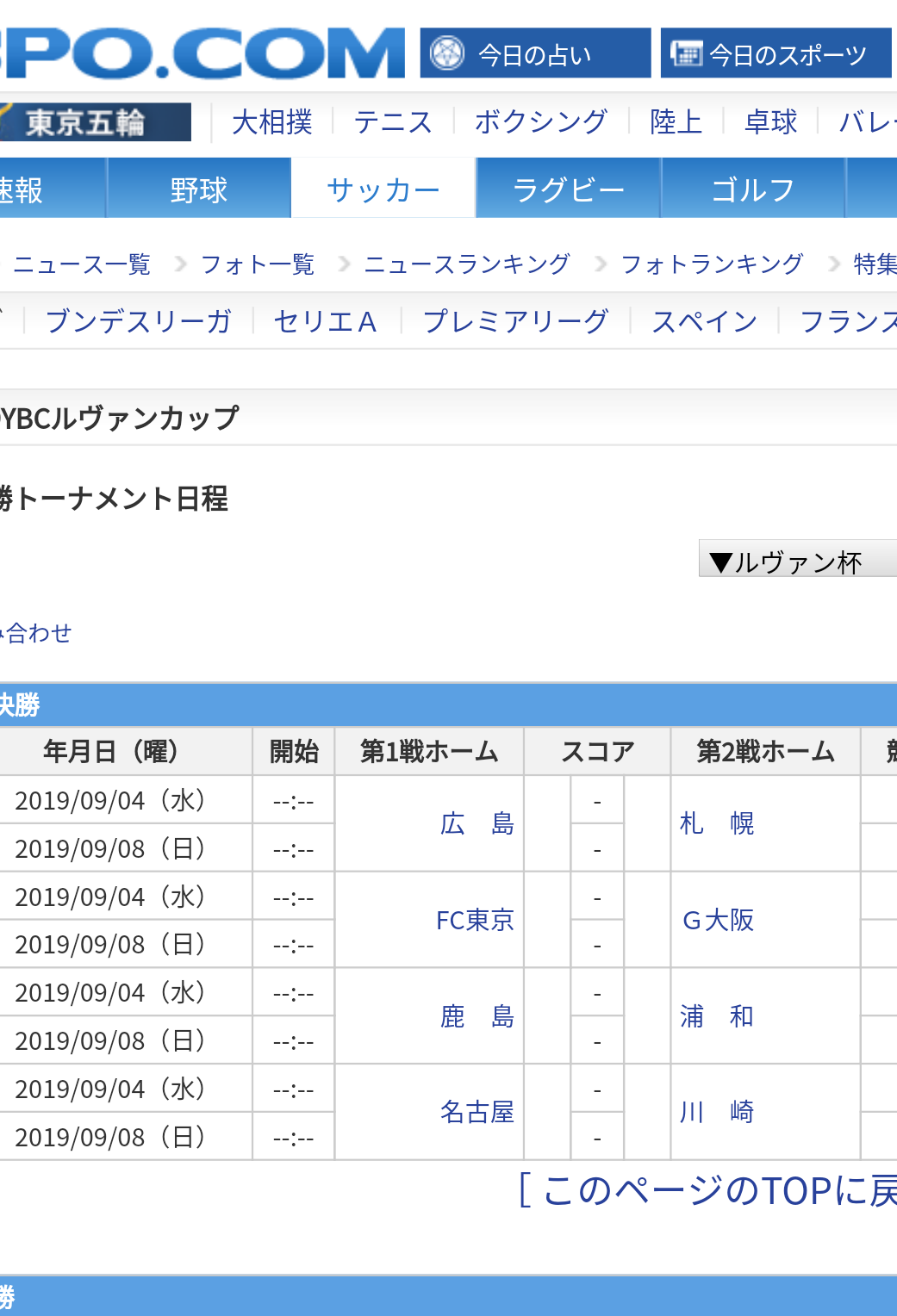
Task: Open ニュース一覧 submenu link
Action: point(82,264)
